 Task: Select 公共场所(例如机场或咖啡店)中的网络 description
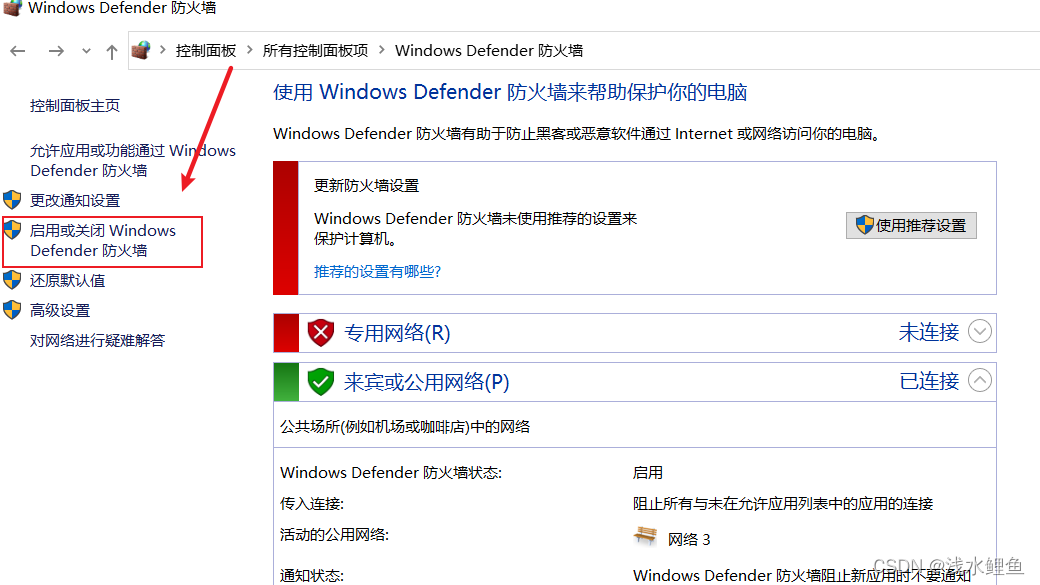pos(405,426)
